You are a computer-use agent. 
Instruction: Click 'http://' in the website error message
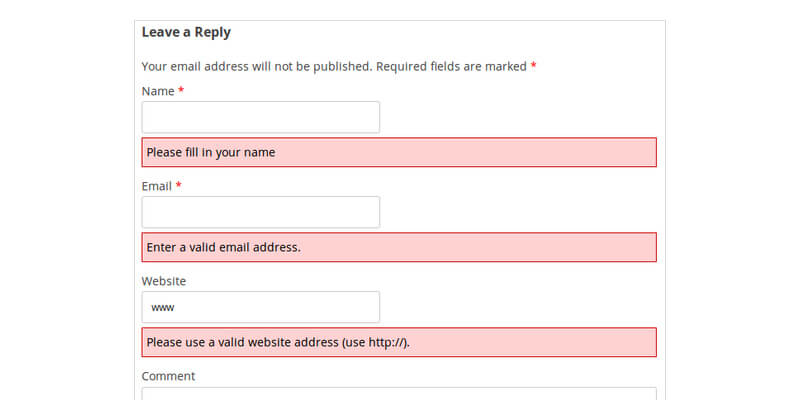point(386,342)
